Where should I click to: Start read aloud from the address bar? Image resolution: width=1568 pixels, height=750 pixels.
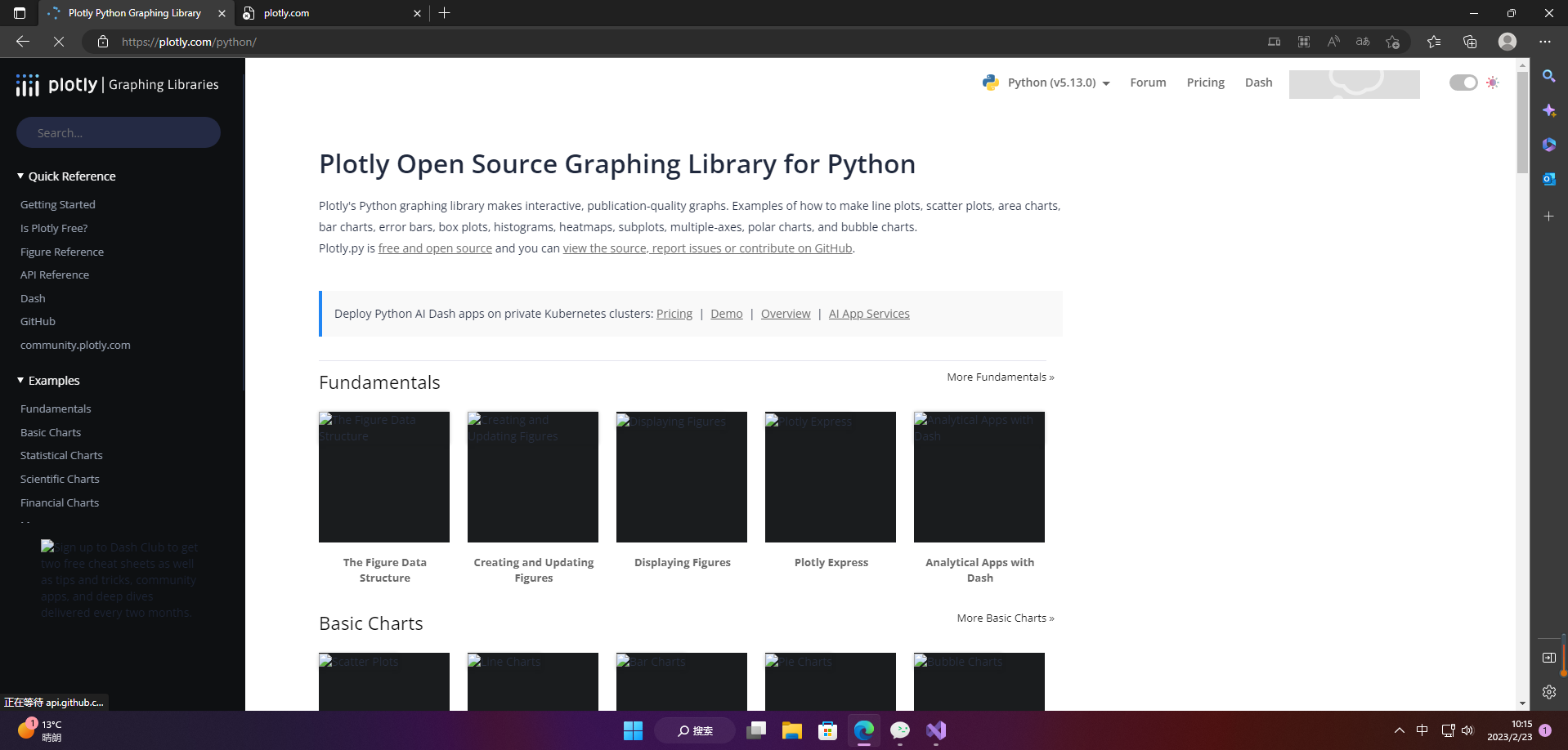point(1333,41)
